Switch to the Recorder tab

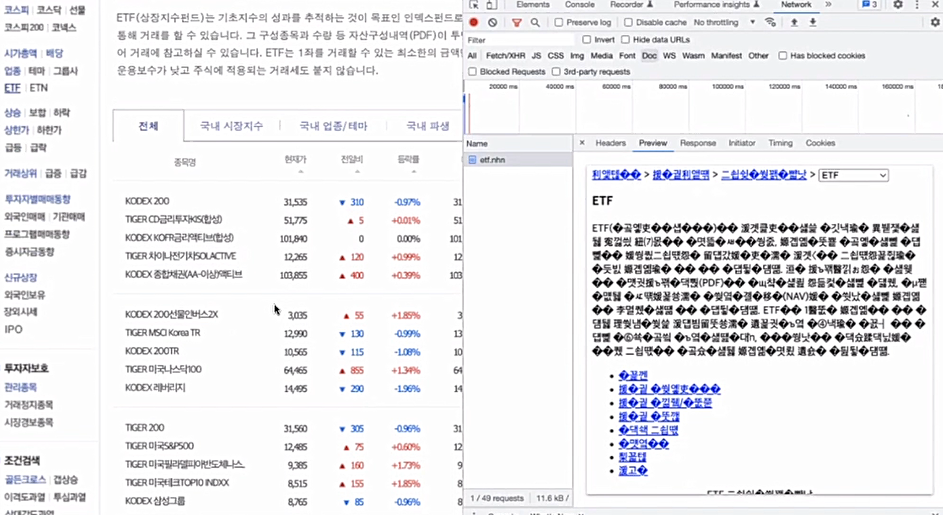(x=631, y=4)
